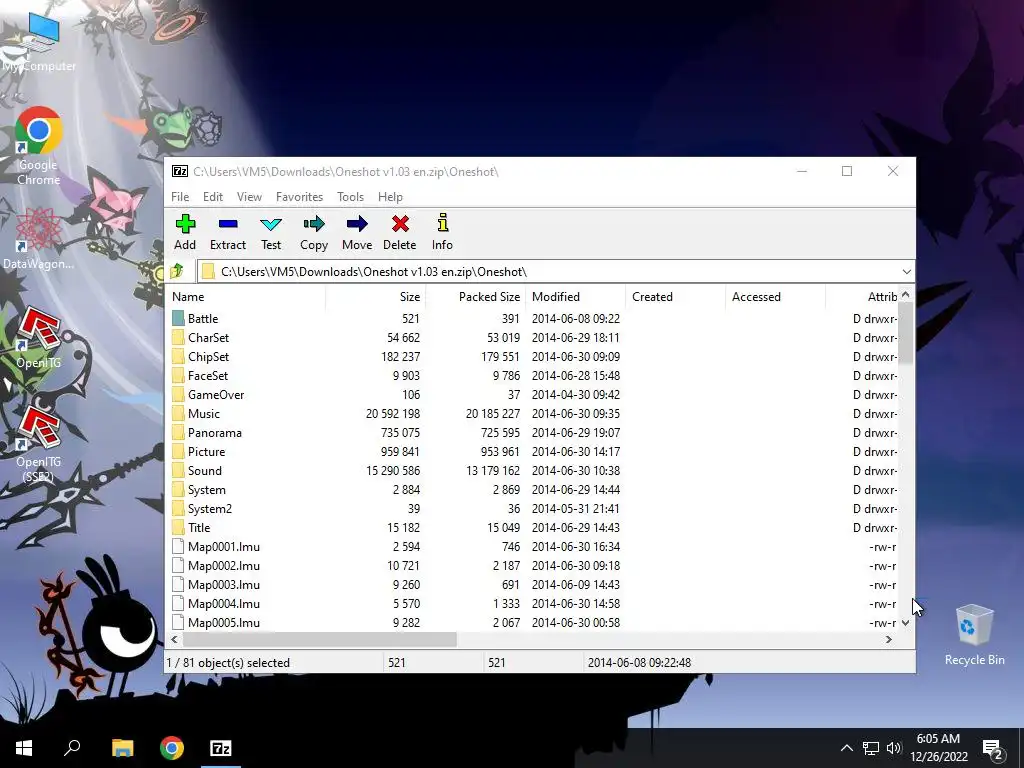This screenshot has width=1024, height=768.
Task: Open Chrome from the taskbar
Action: (172, 748)
